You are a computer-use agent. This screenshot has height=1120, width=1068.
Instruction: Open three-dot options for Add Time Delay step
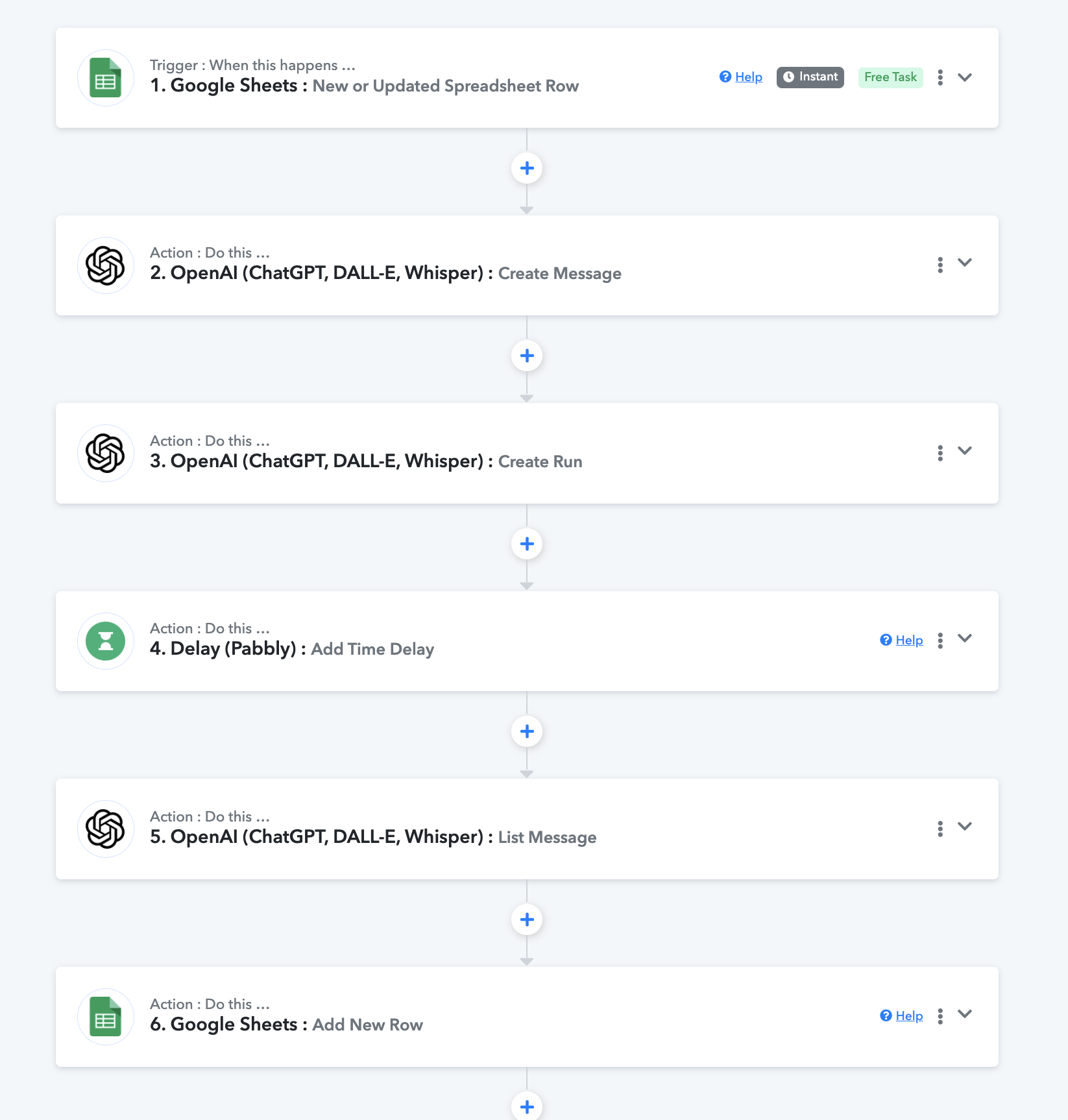click(940, 640)
